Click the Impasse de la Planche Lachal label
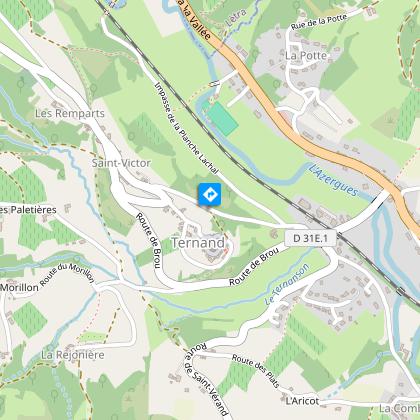Screen dimensions: 420x420 pyautogui.click(x=186, y=128)
